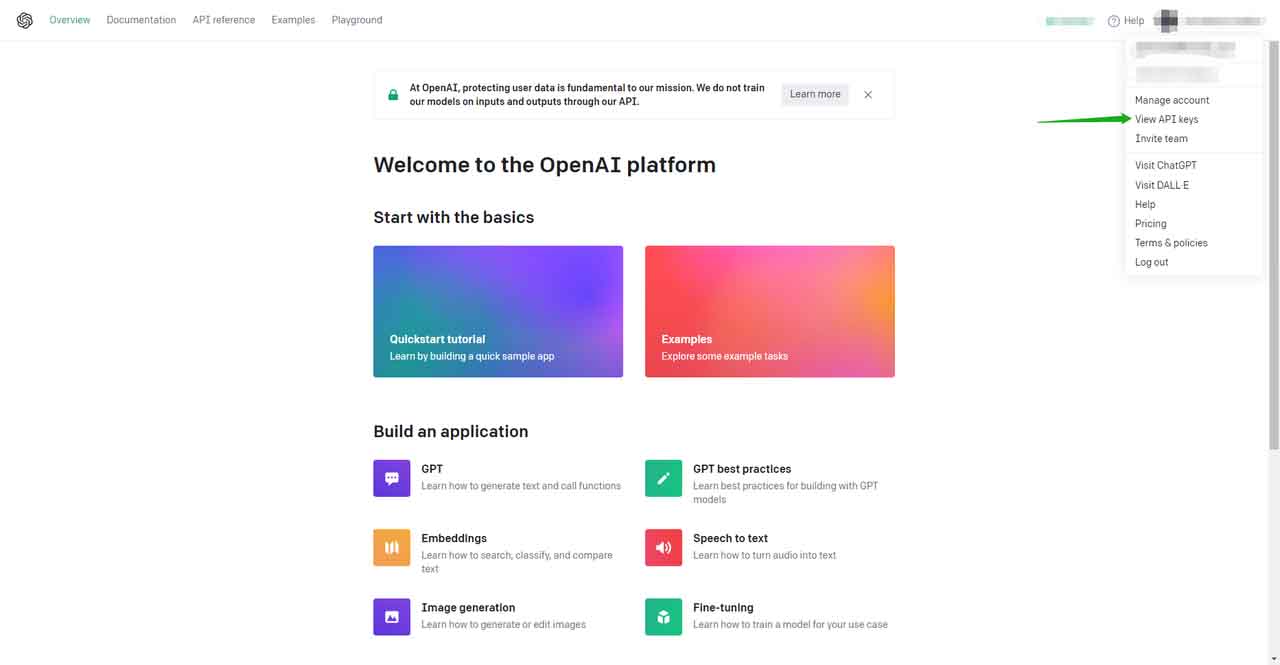Click the green lock icon in banner

(x=393, y=95)
